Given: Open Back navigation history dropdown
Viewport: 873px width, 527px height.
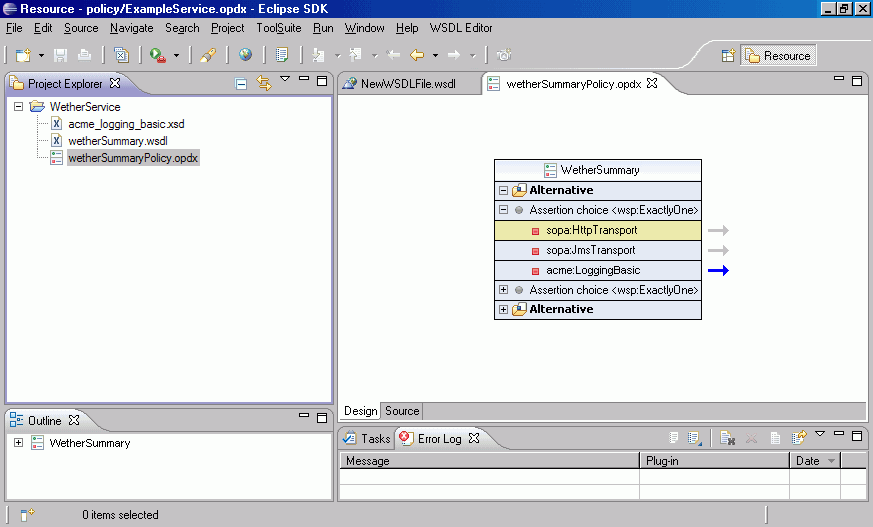Looking at the screenshot, I should [435, 56].
